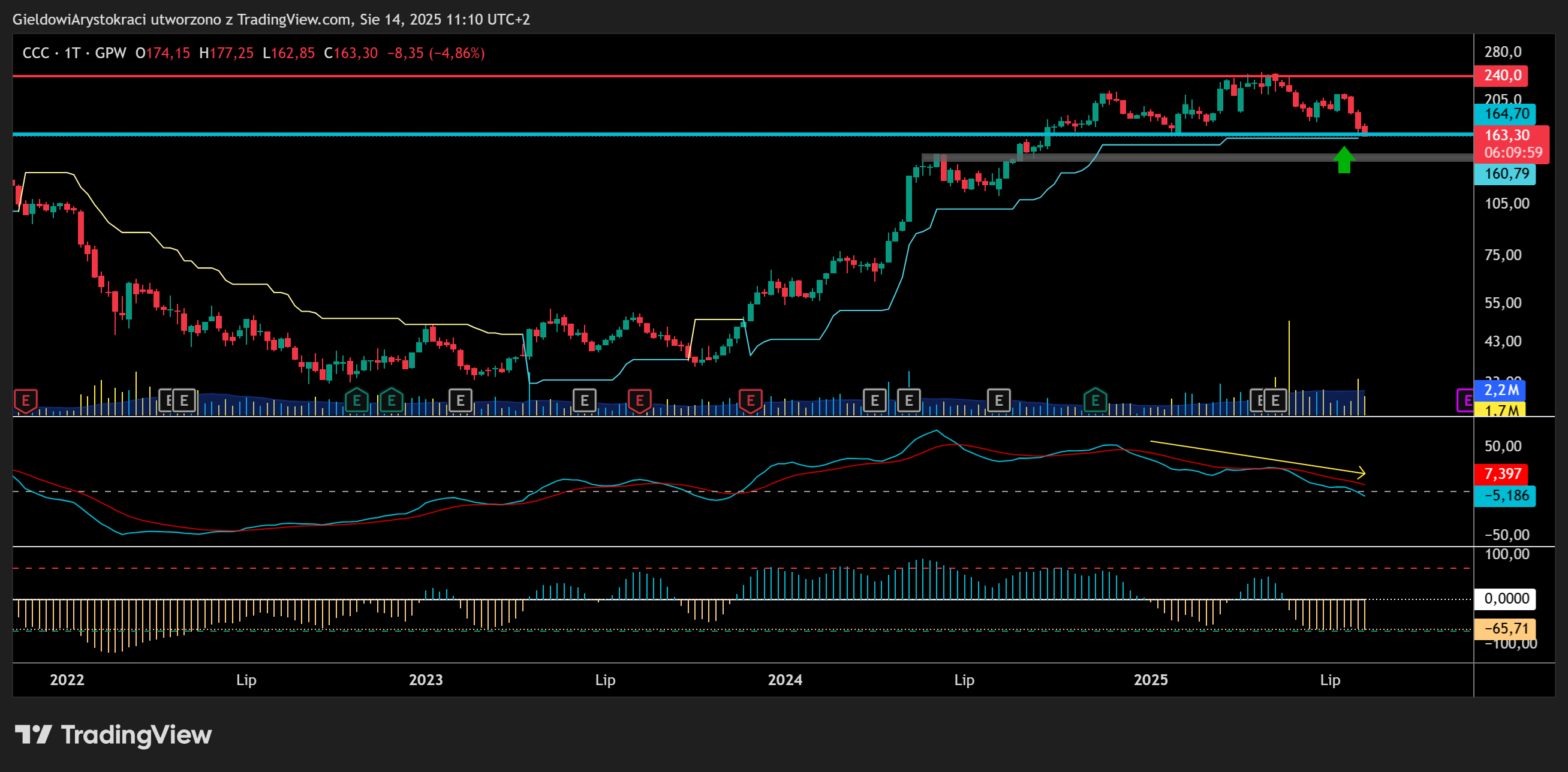Screen dimensions: 1568x772
Task: Select the 55,00 price scale value
Action: (x=1503, y=303)
